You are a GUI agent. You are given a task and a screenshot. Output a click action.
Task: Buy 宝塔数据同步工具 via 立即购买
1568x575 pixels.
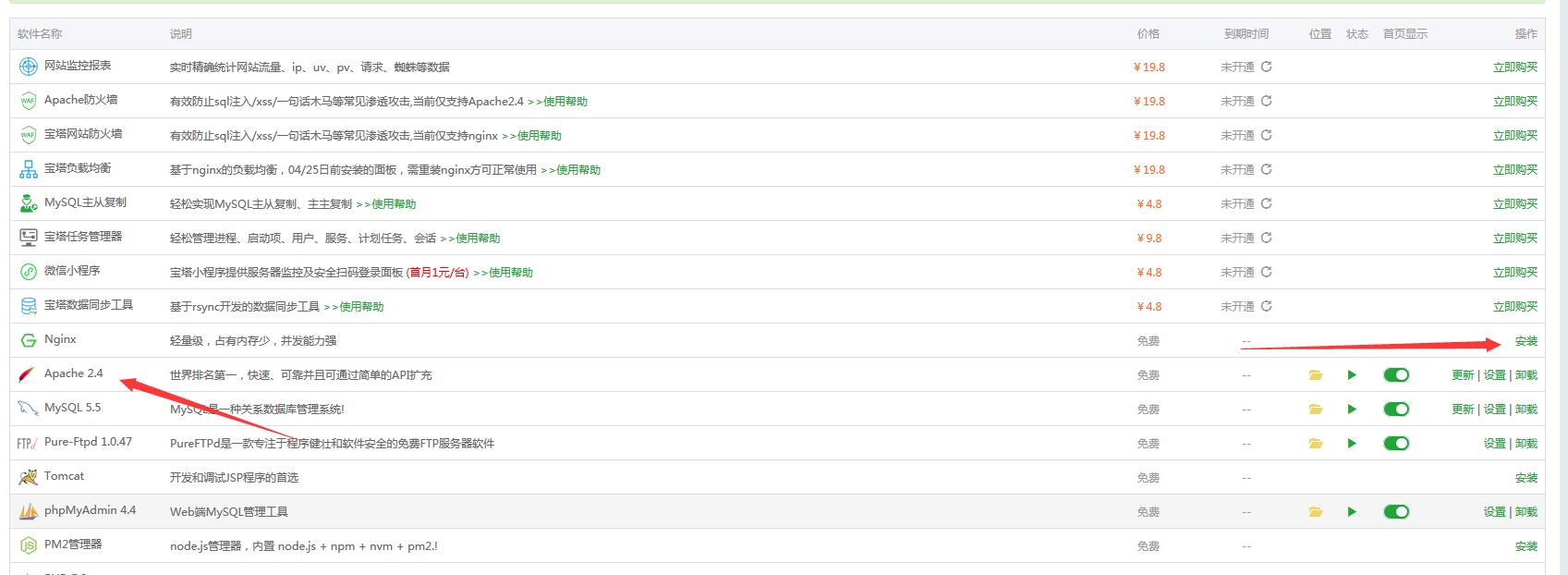(x=1515, y=307)
